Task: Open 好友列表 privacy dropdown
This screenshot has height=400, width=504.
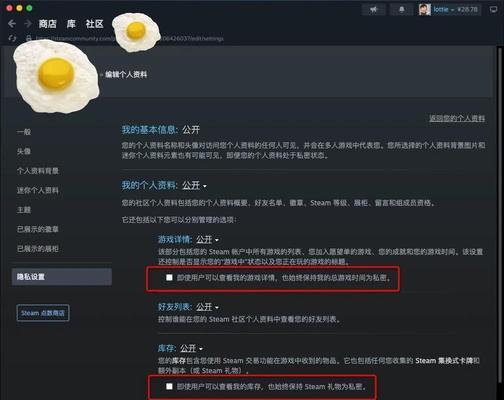Action: (x=207, y=307)
